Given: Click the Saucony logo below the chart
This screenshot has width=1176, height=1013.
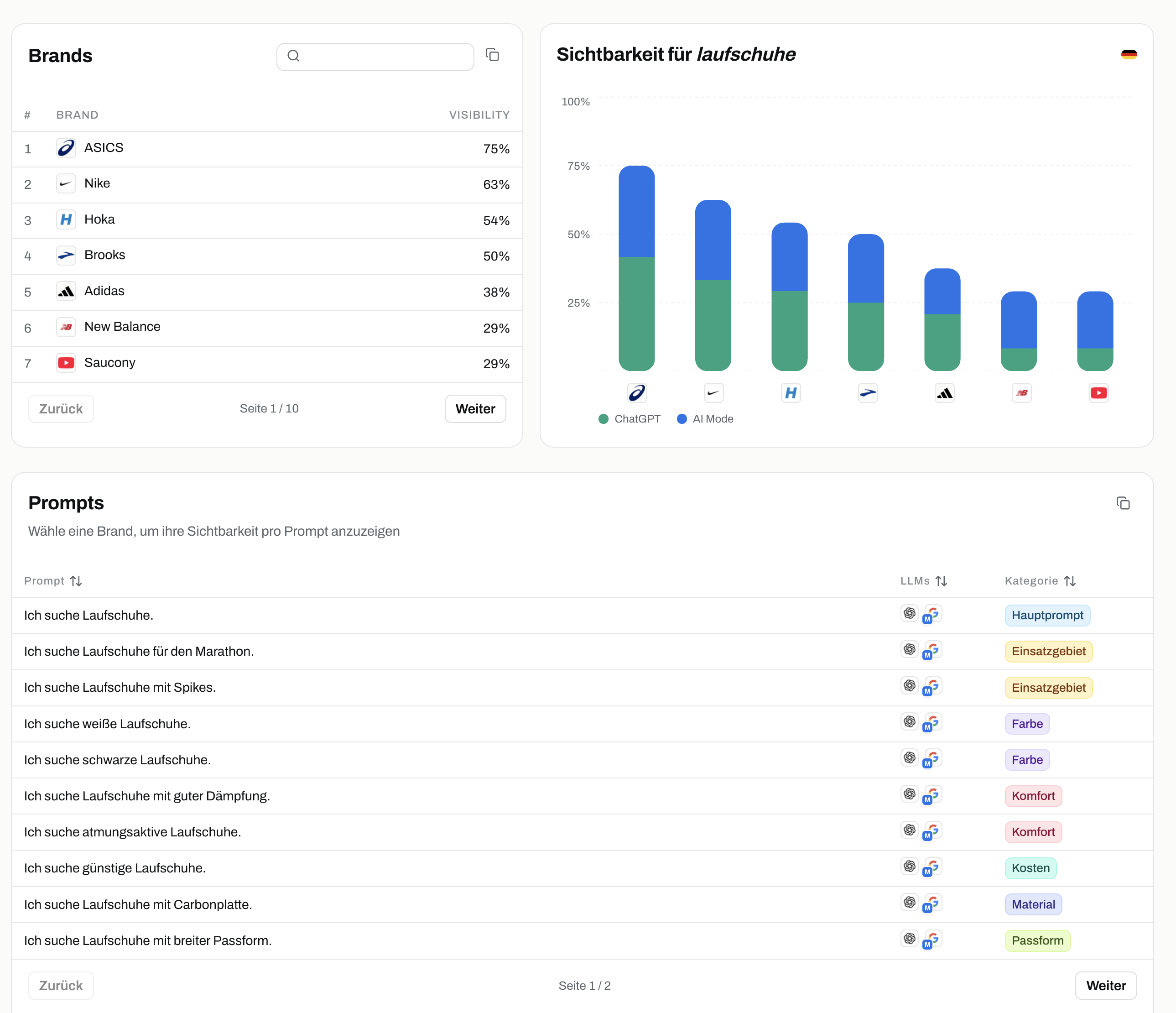Looking at the screenshot, I should (1099, 393).
